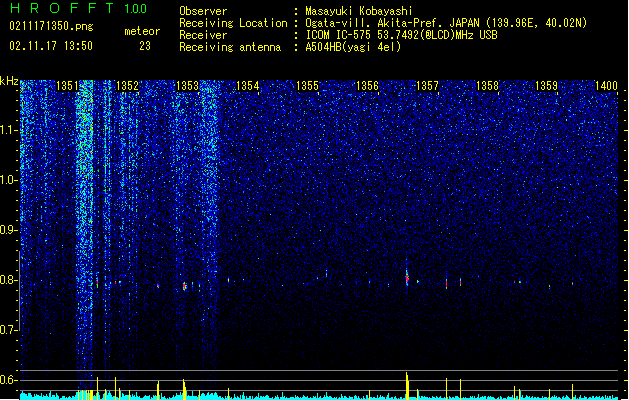Click the 1.1 kHz axis label
The width and height of the screenshot is (629, 400).
tap(9, 130)
